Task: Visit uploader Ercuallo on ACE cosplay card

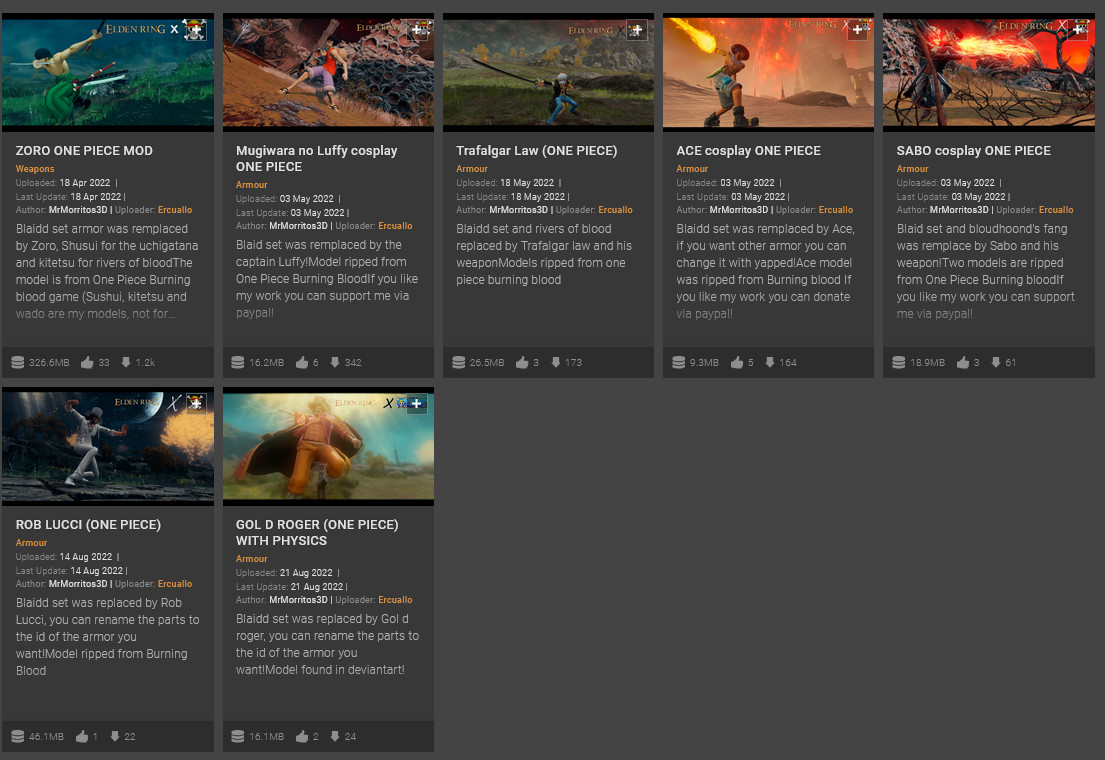Action: pos(836,210)
